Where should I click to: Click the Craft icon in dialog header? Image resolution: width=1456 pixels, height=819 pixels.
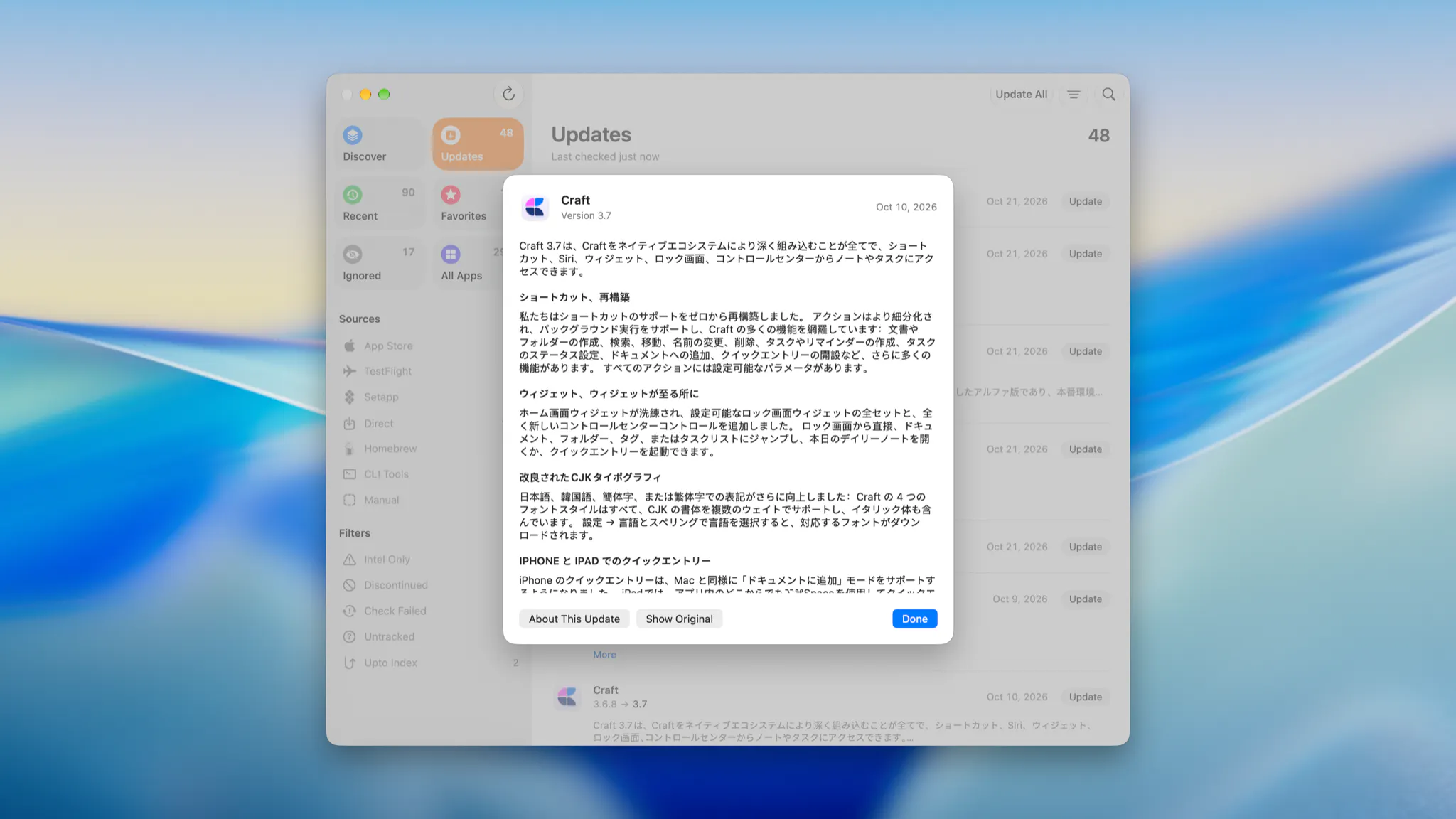point(535,207)
